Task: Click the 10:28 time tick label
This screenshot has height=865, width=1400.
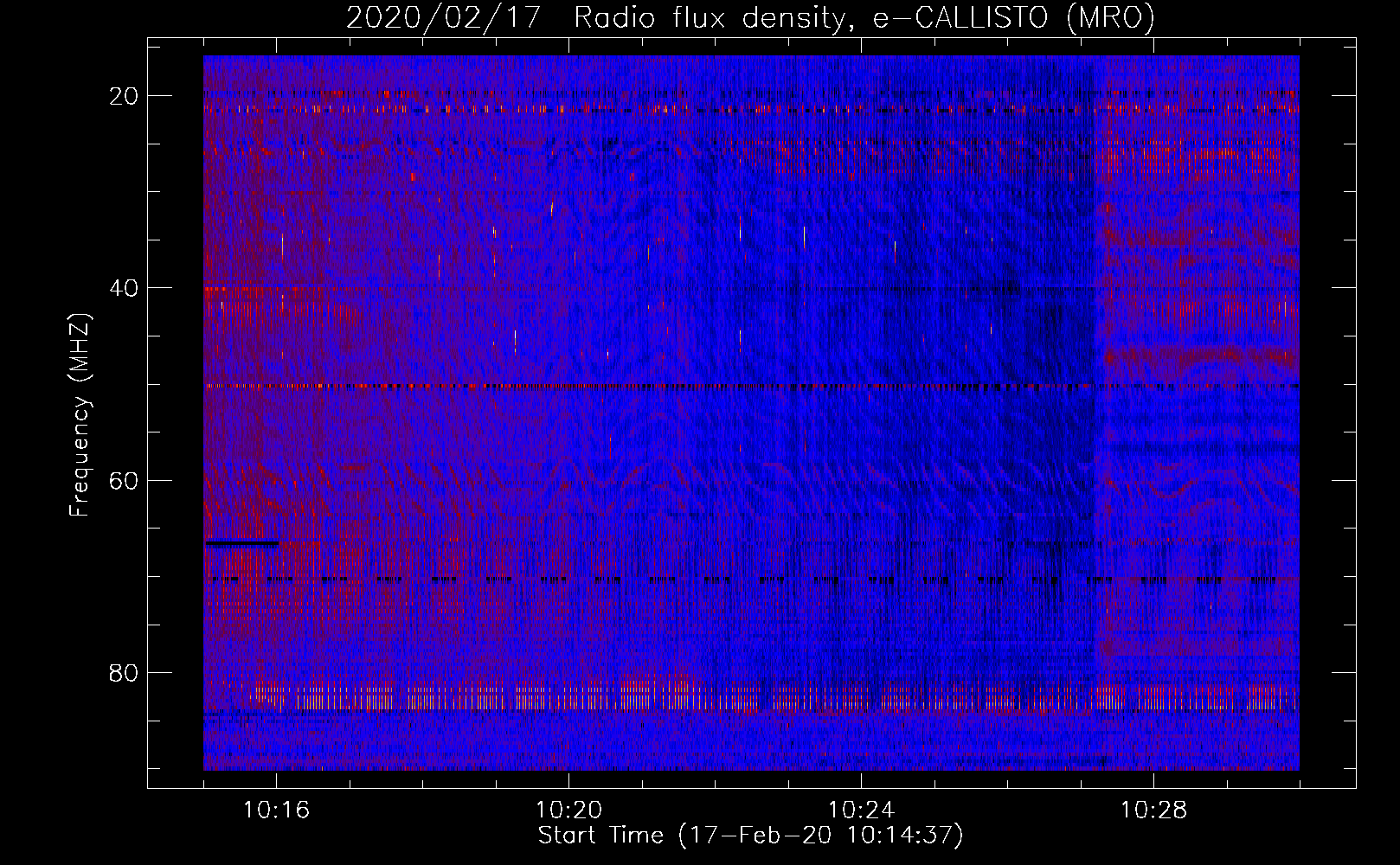Action: pyautogui.click(x=1153, y=811)
